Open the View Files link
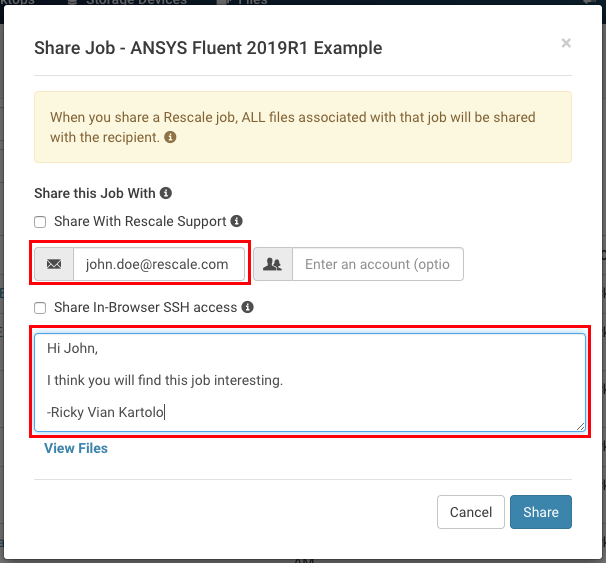The width and height of the screenshot is (606, 563). tap(76, 448)
